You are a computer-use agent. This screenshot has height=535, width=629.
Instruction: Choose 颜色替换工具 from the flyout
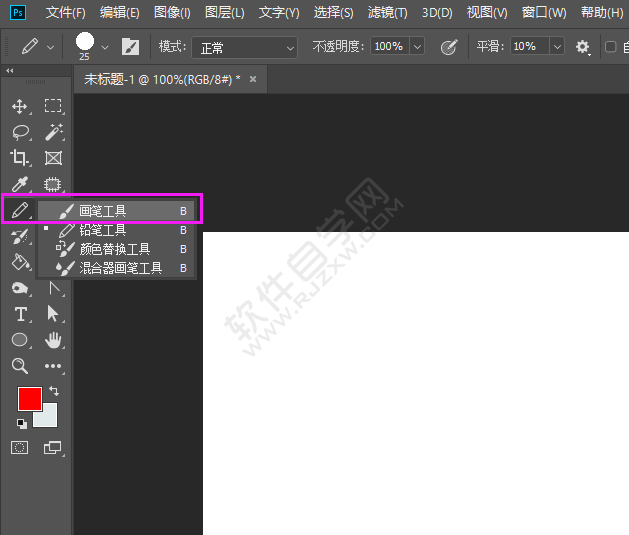click(116, 249)
